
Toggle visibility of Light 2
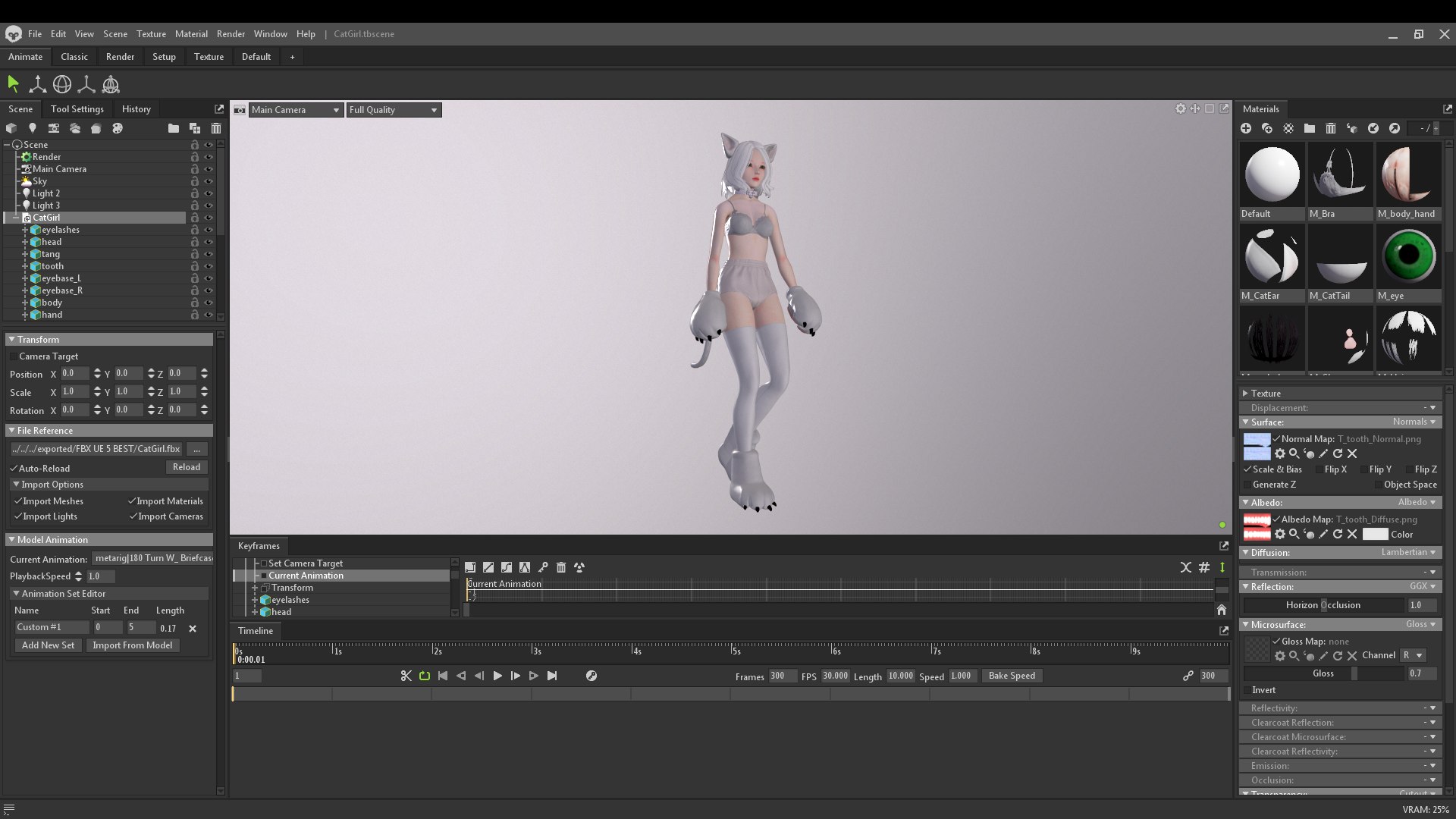click(209, 193)
